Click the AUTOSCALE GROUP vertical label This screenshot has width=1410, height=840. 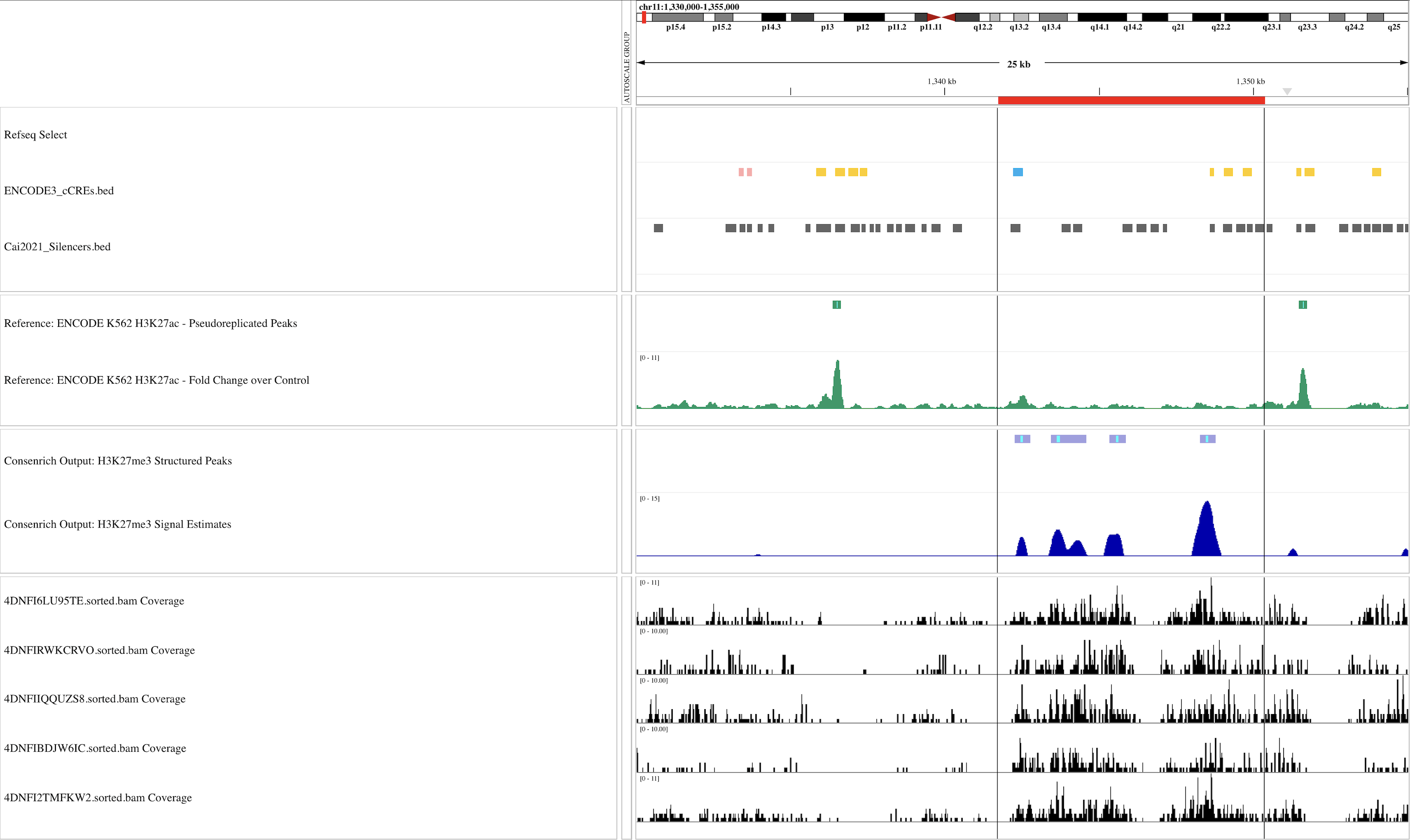click(627, 67)
